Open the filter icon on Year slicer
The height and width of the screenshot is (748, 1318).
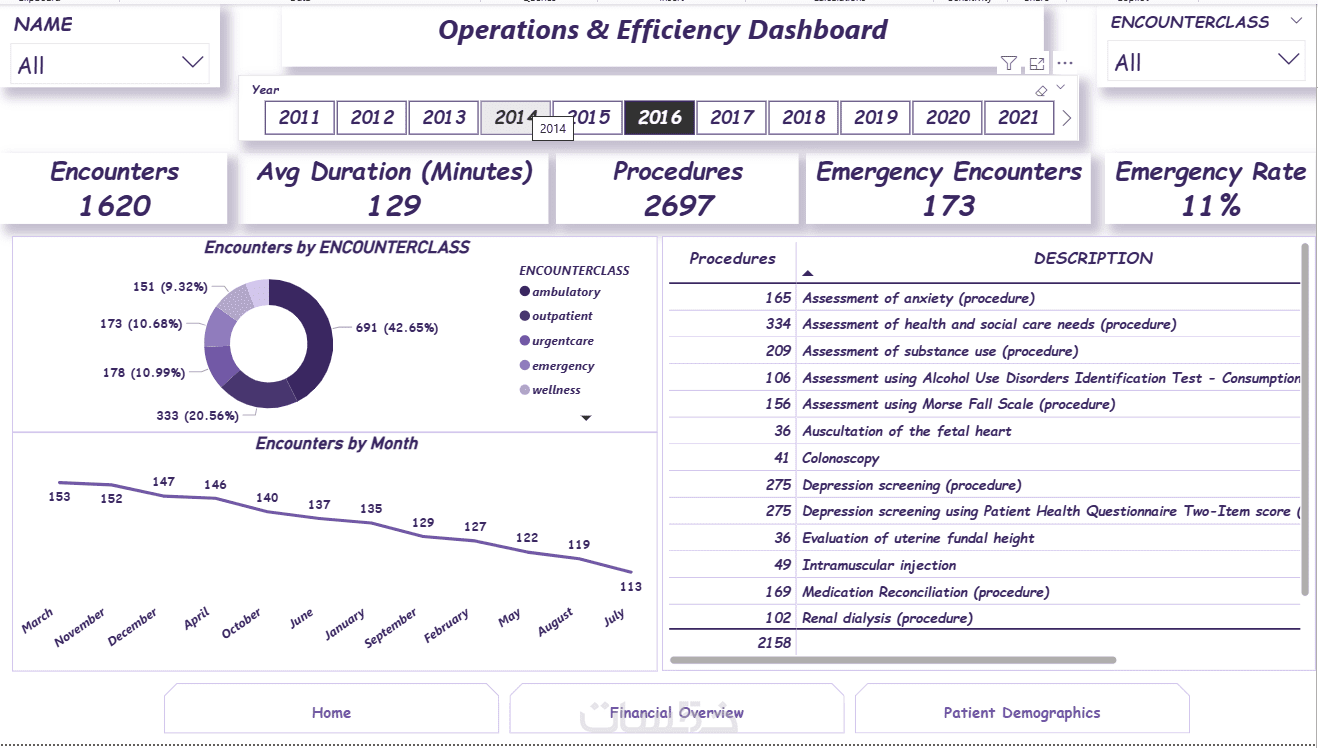(x=1009, y=64)
